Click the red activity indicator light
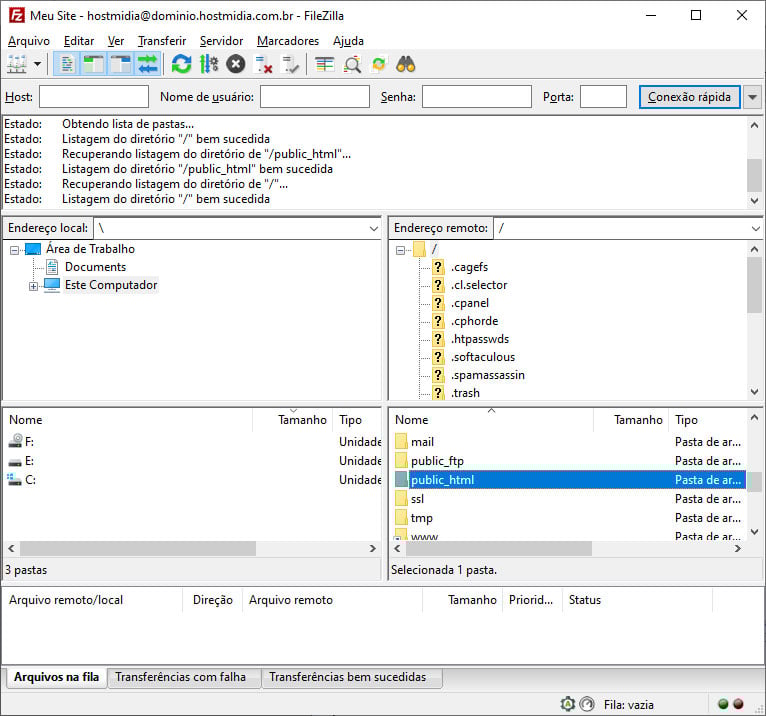766x716 pixels. pyautogui.click(x=739, y=704)
